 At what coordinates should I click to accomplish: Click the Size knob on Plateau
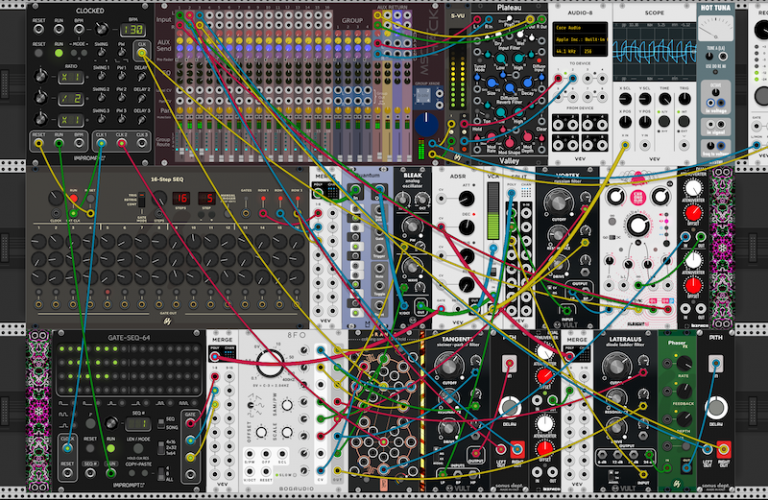click(492, 83)
